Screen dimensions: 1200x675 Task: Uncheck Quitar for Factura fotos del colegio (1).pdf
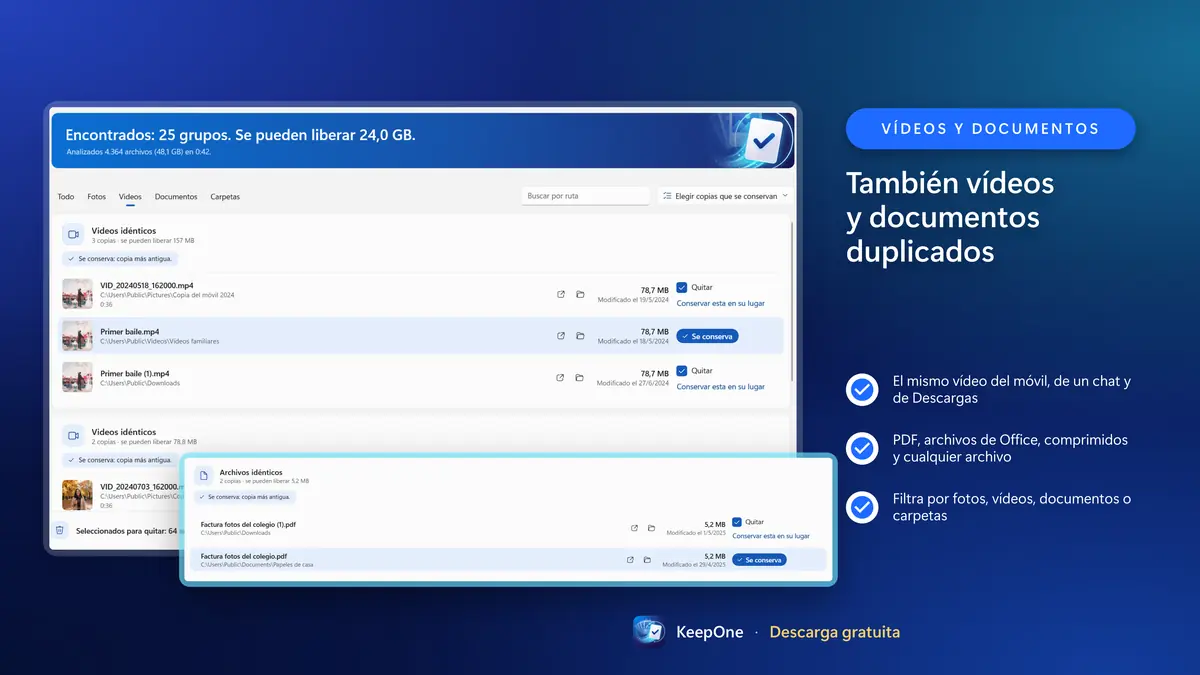pos(737,522)
